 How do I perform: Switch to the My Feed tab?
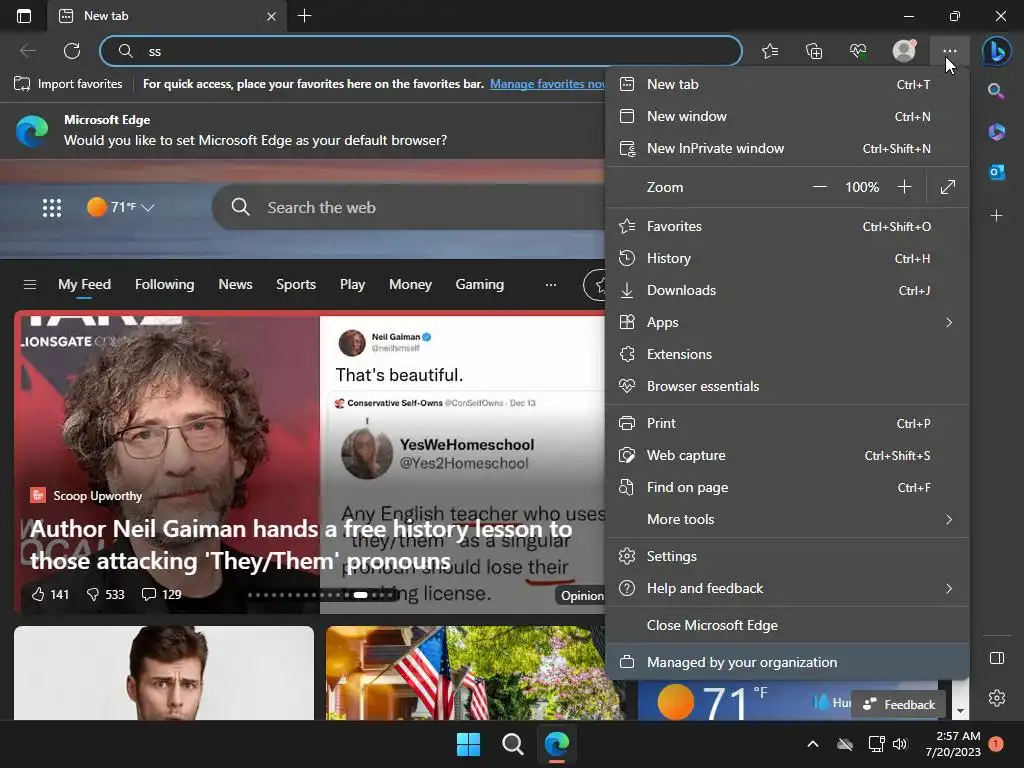pyautogui.click(x=84, y=285)
